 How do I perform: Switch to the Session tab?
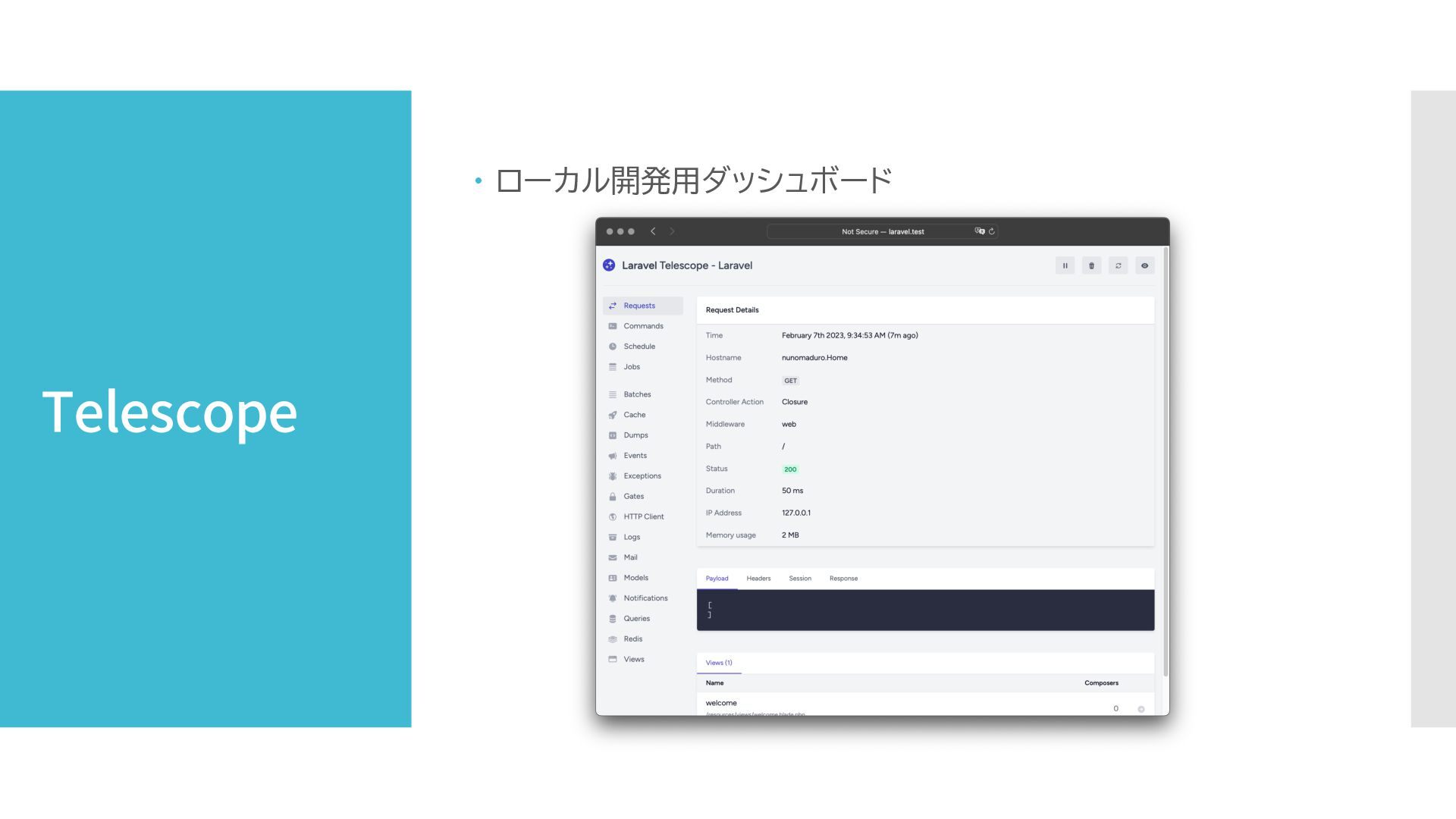(799, 579)
